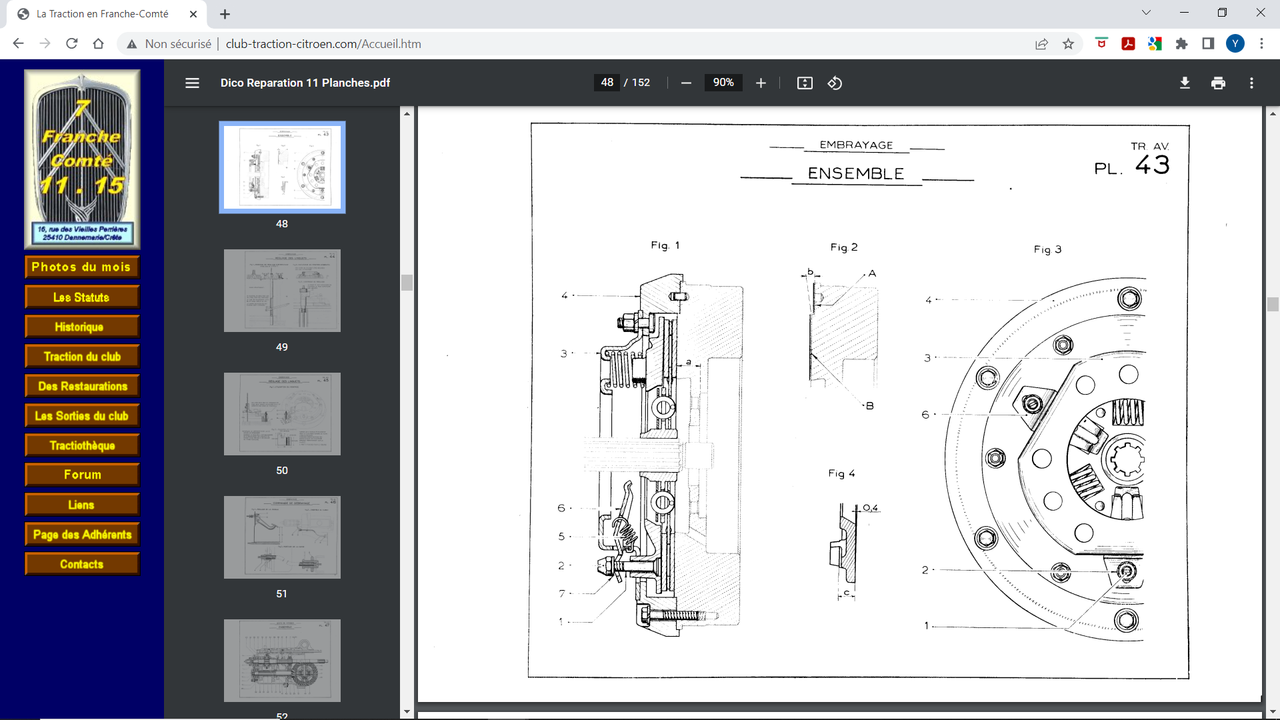Open the tab search dropdown chevron
The image size is (1280, 720).
1146,12
